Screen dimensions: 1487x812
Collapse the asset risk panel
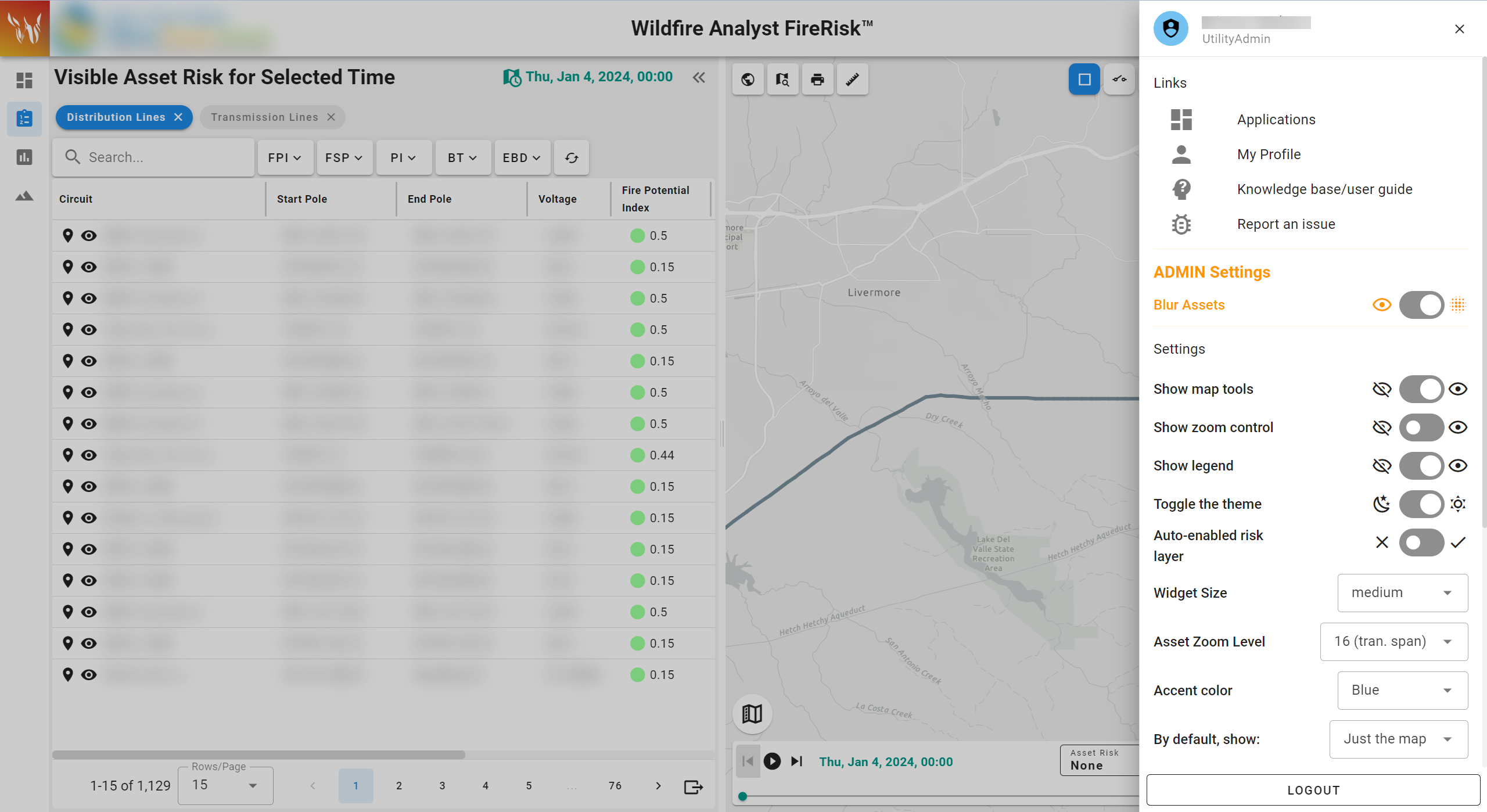point(699,77)
